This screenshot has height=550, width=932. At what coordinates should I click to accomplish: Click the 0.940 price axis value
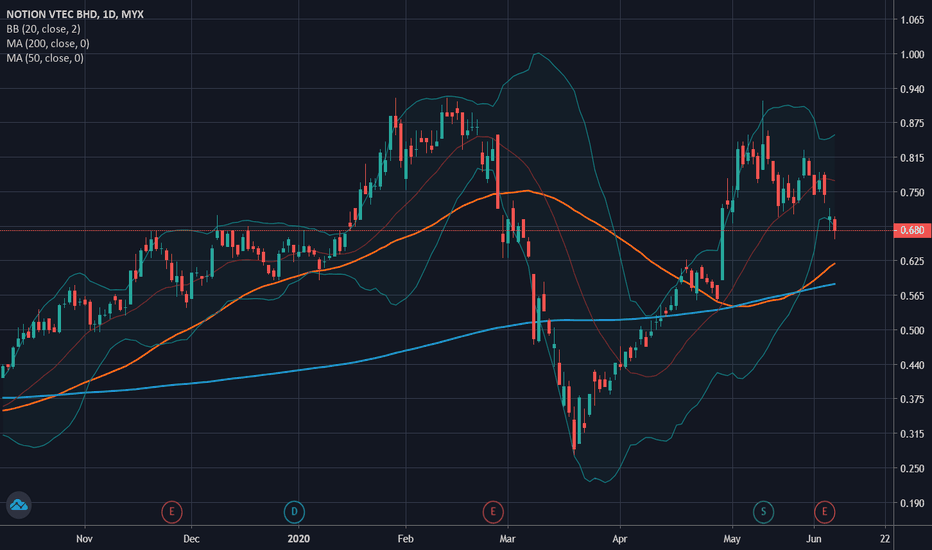[912, 89]
